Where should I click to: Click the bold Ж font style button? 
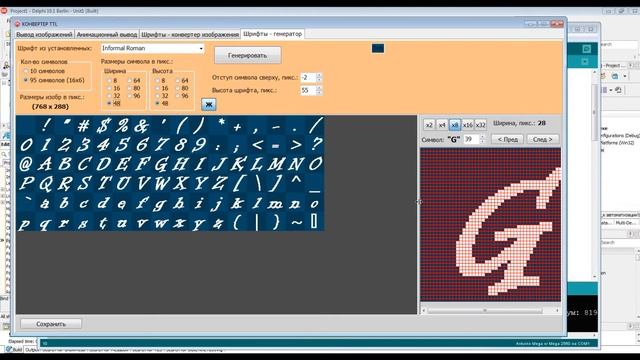(209, 104)
